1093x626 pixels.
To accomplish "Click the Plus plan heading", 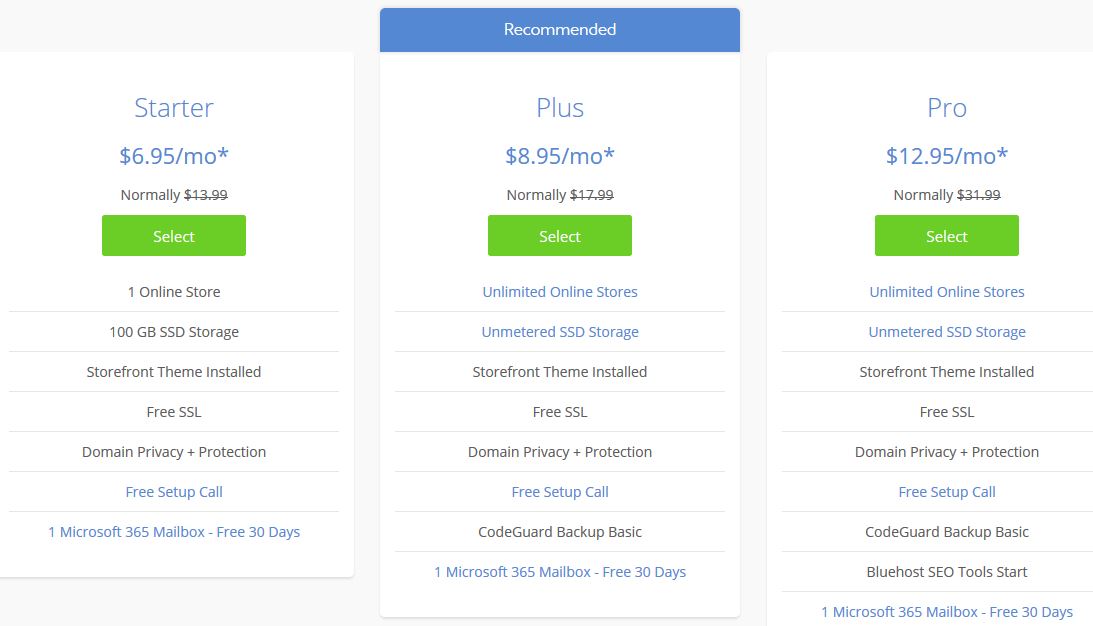I will (560, 108).
